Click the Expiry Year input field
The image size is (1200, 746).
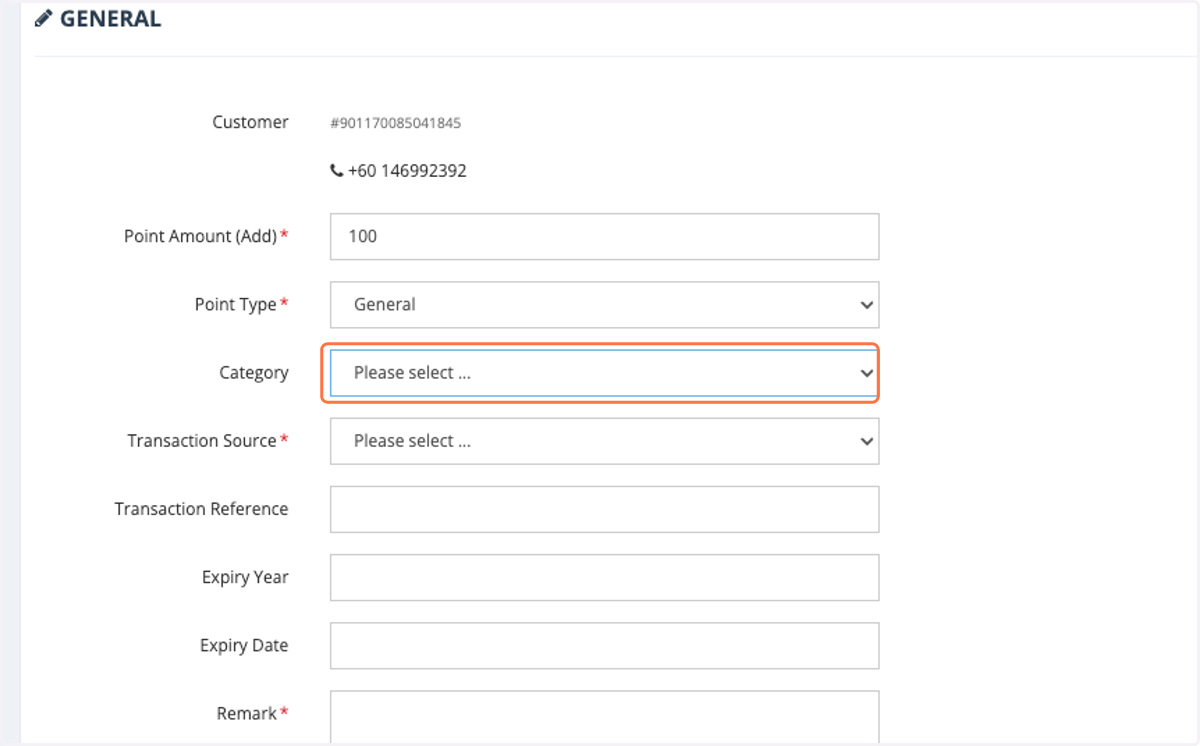[x=604, y=577]
